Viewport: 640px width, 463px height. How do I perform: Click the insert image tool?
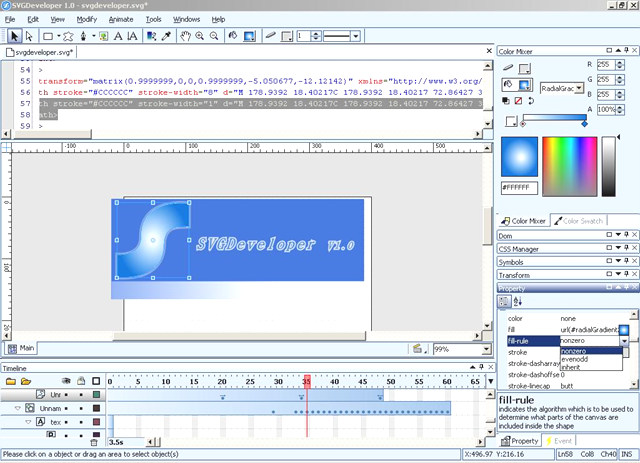[104, 36]
